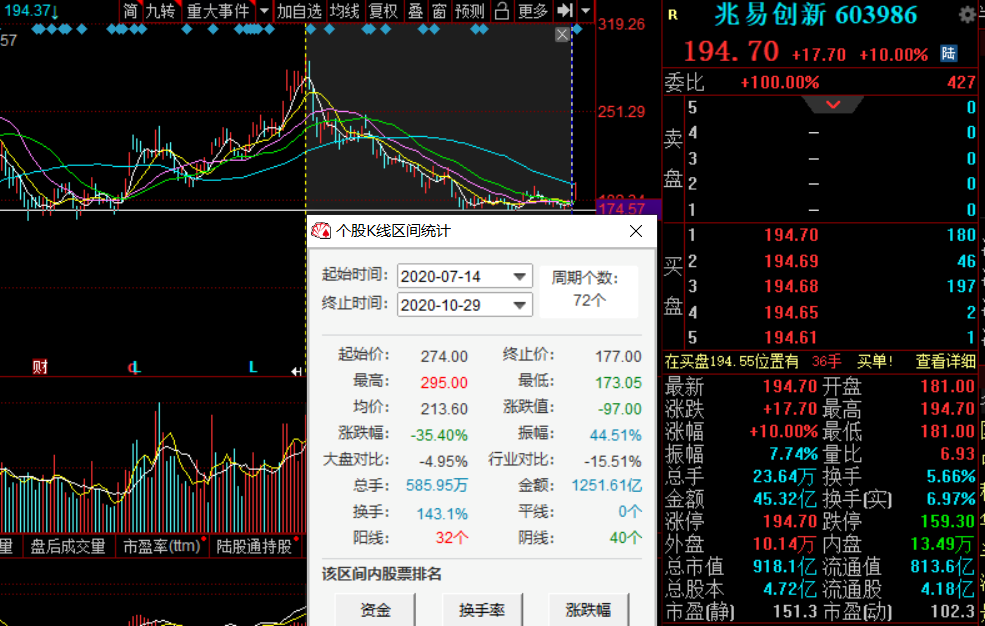
Task: Click the R badge beside stock name
Action: (673, 15)
